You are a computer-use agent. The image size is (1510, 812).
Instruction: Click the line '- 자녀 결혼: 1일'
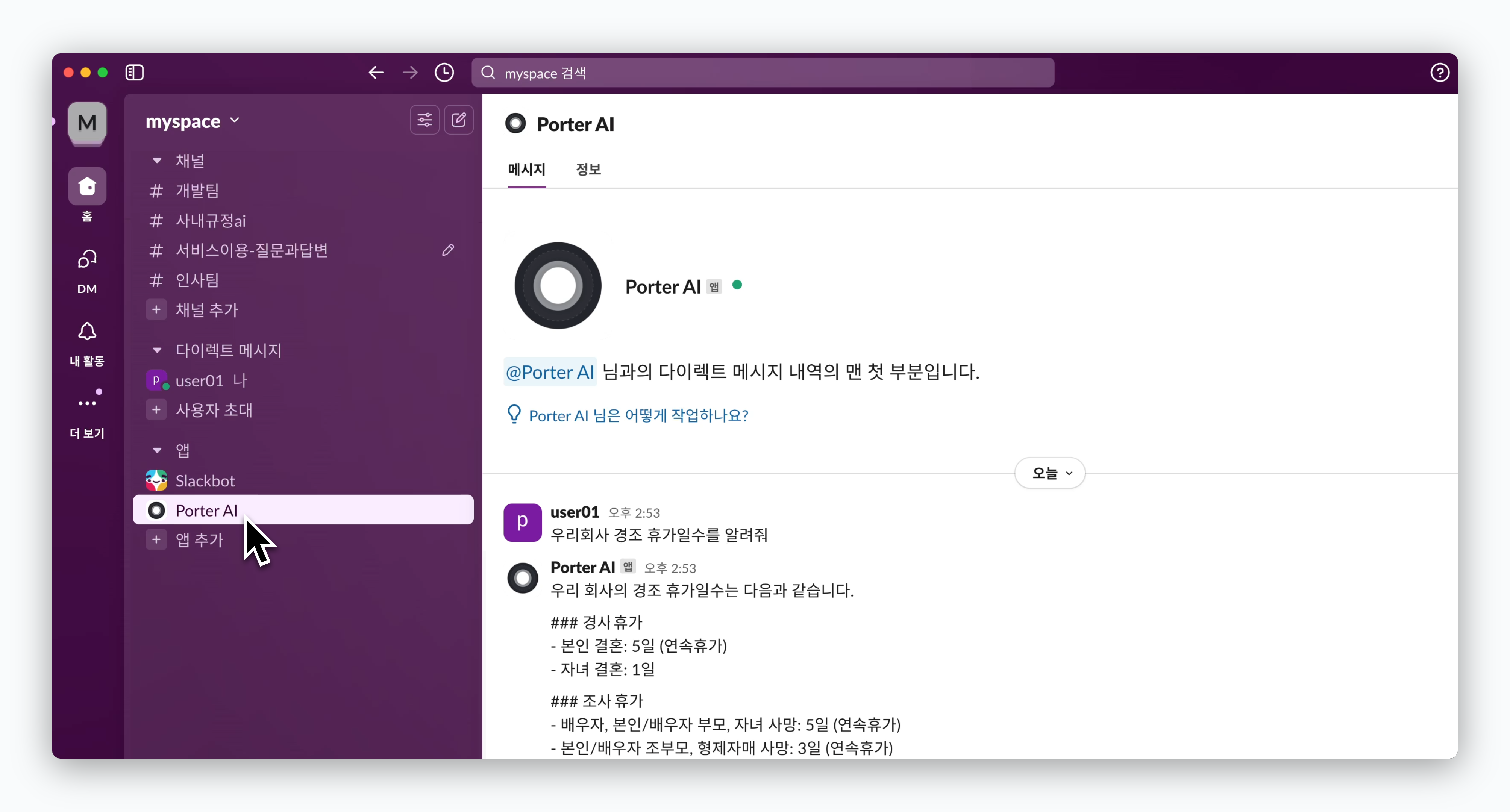click(x=603, y=669)
